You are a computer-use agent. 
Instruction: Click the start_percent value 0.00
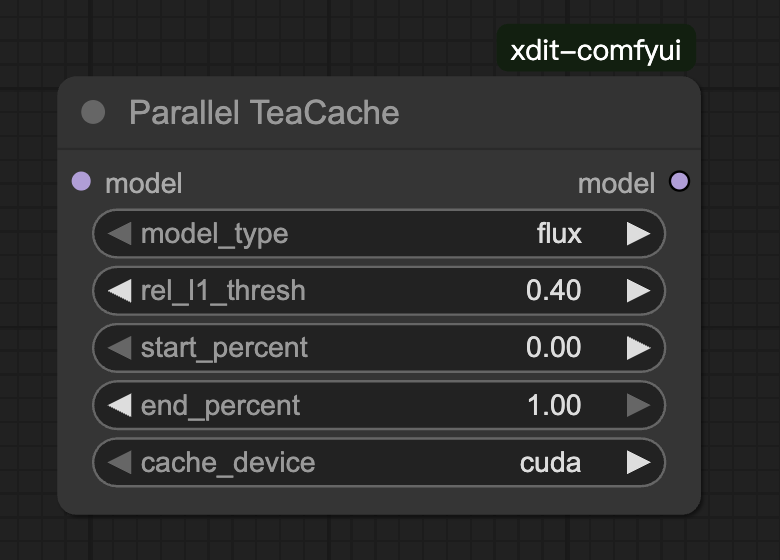(553, 348)
